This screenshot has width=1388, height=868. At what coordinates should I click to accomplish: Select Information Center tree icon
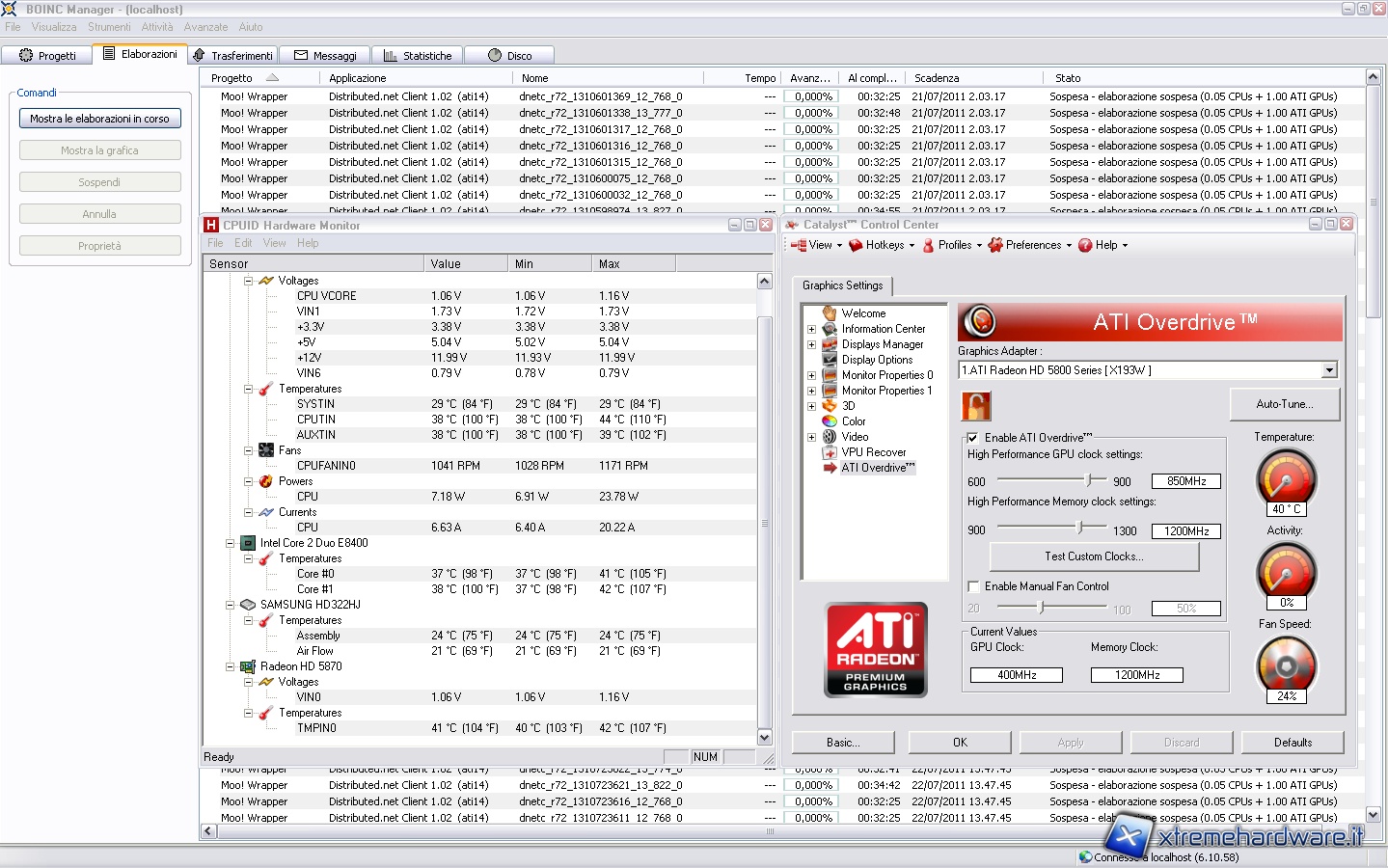[830, 329]
